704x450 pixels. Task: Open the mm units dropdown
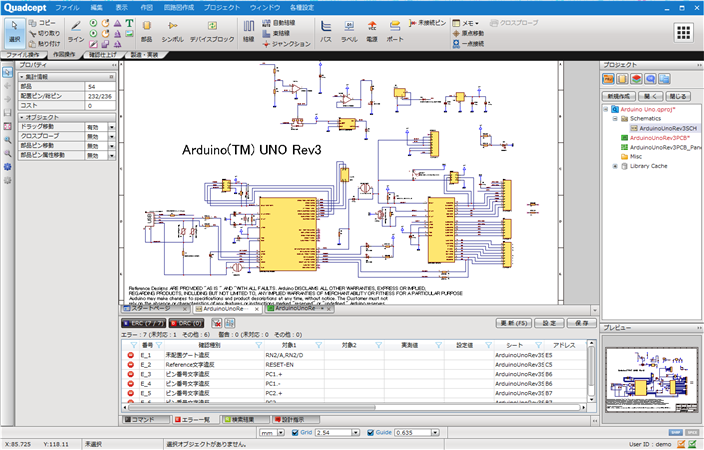coord(281,432)
